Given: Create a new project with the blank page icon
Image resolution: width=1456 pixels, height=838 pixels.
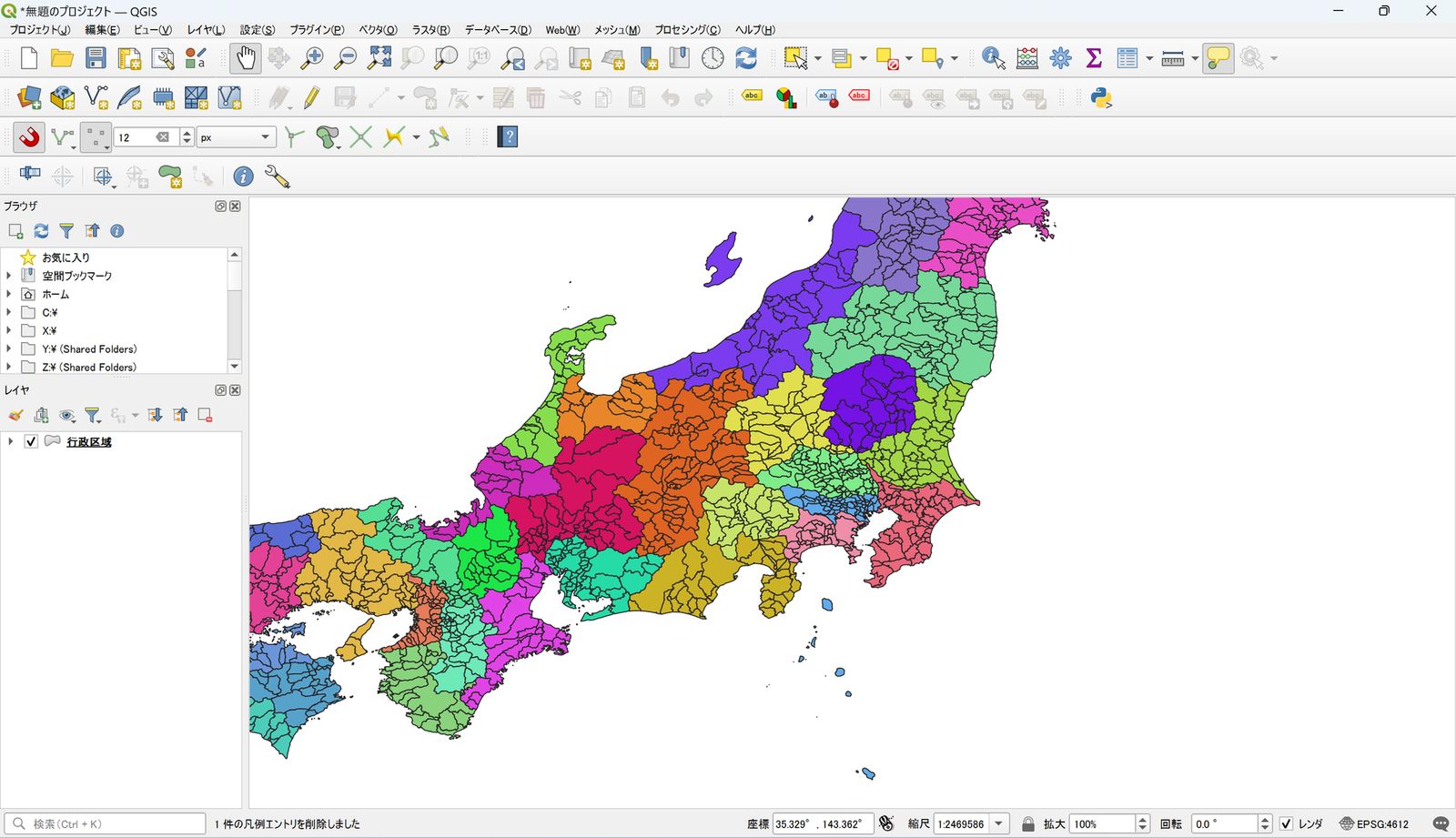Looking at the screenshot, I should (28, 58).
